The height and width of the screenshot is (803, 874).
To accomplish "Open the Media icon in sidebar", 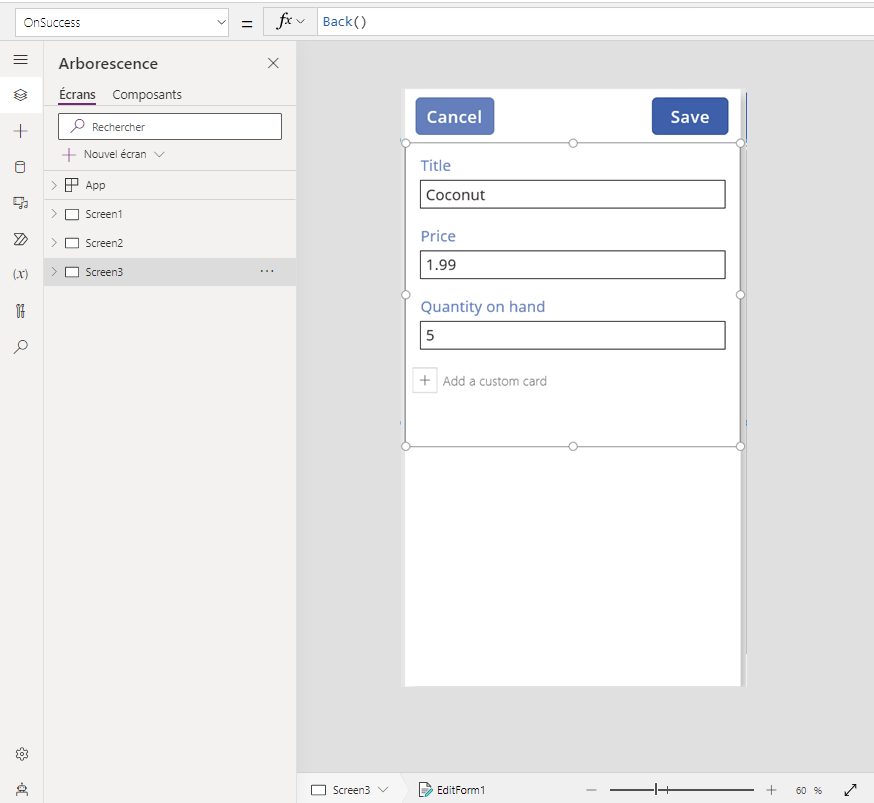I will pyautogui.click(x=21, y=203).
